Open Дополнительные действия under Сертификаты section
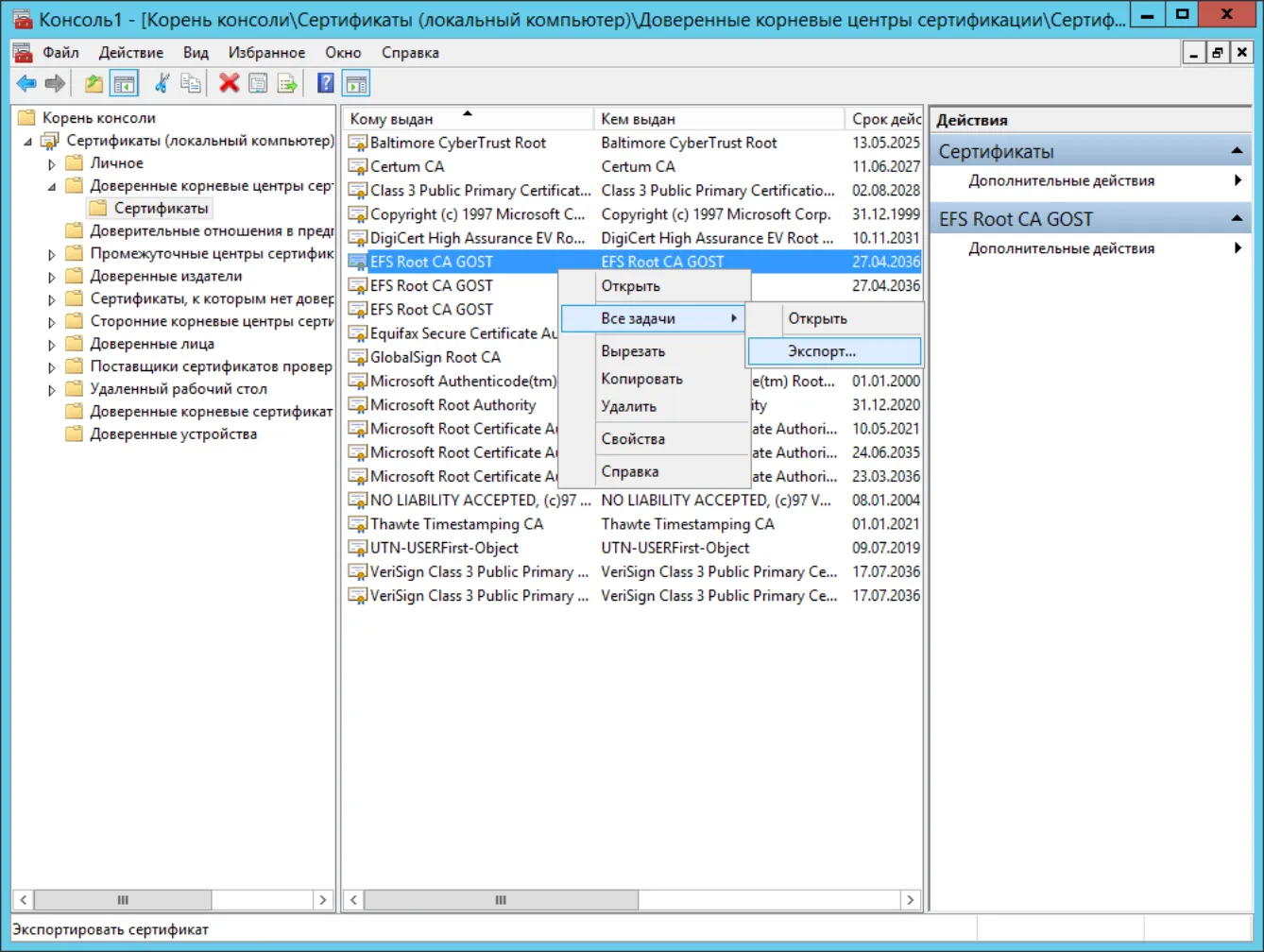Viewport: 1264px width, 952px height. click(1090, 180)
